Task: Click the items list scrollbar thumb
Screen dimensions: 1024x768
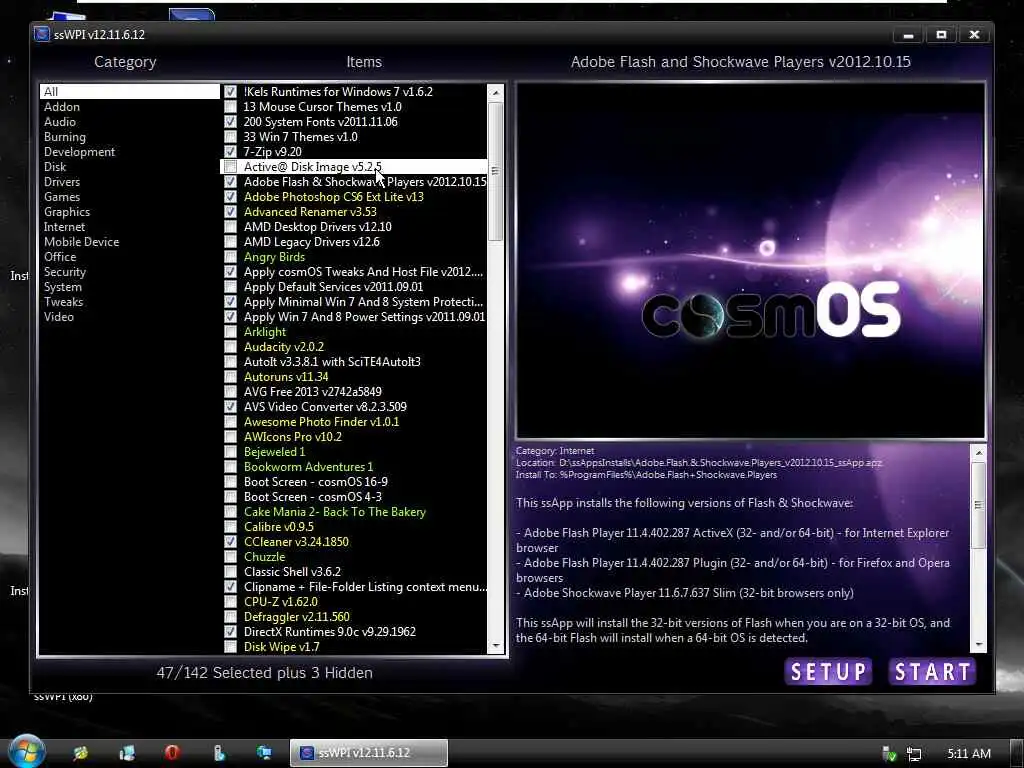Action: pyautogui.click(x=496, y=171)
